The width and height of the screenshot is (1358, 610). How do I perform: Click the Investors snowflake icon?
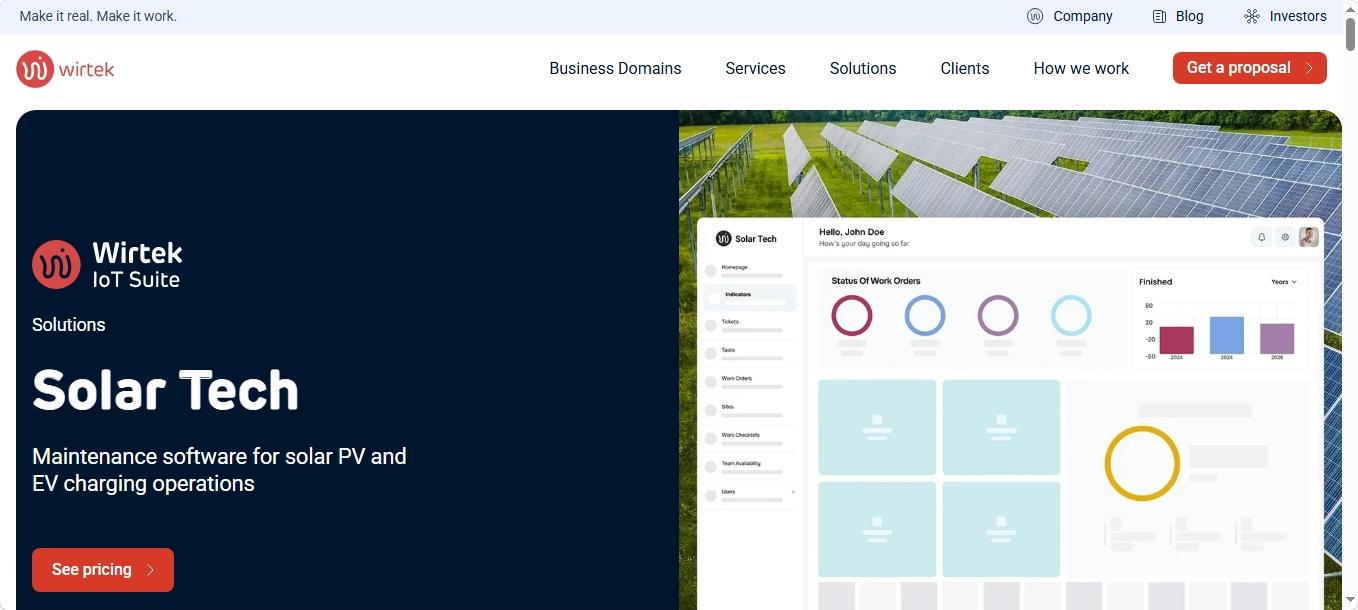[x=1252, y=16]
